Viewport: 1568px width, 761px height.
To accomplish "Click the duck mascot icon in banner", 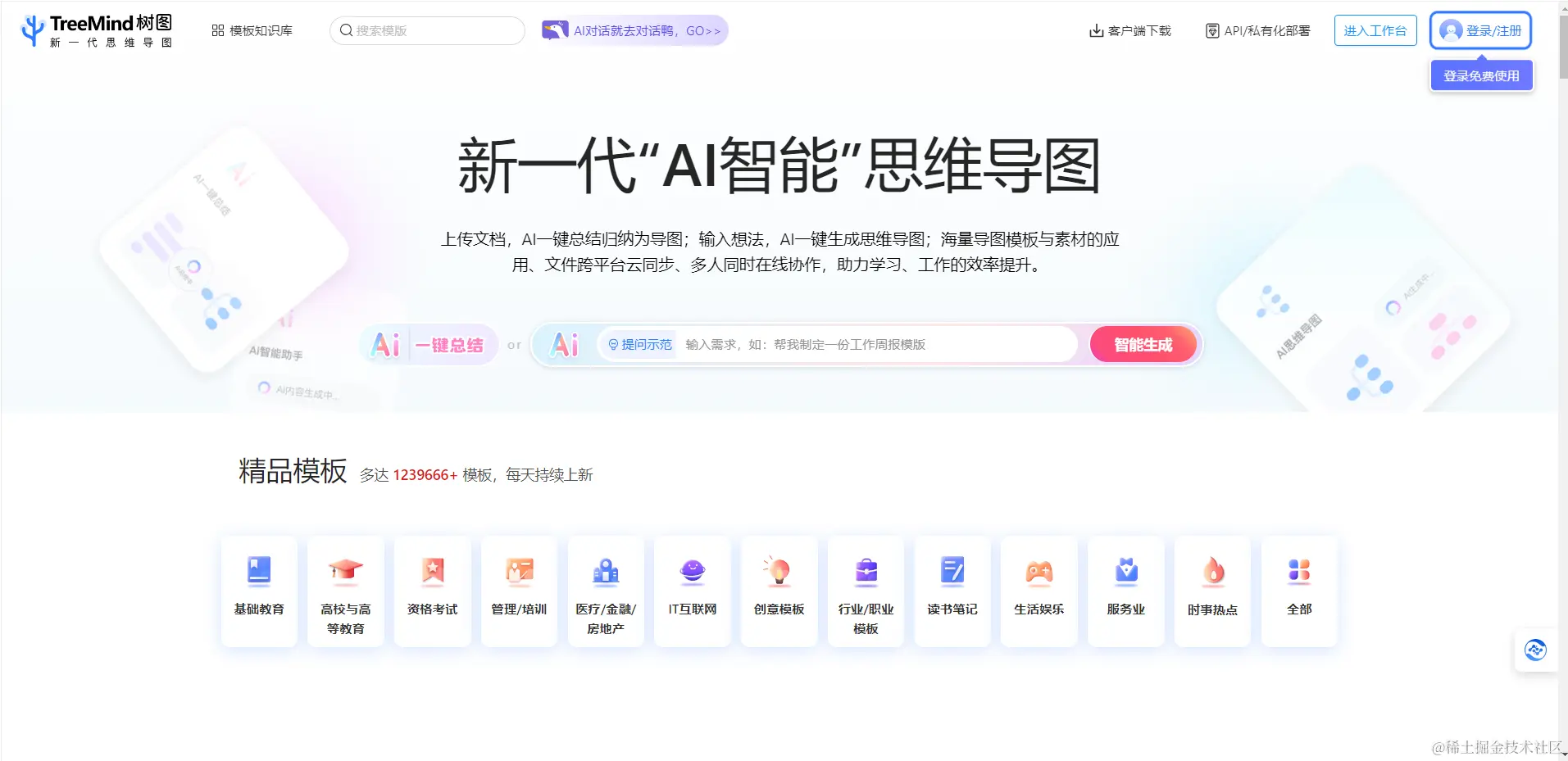I will 555,31.
